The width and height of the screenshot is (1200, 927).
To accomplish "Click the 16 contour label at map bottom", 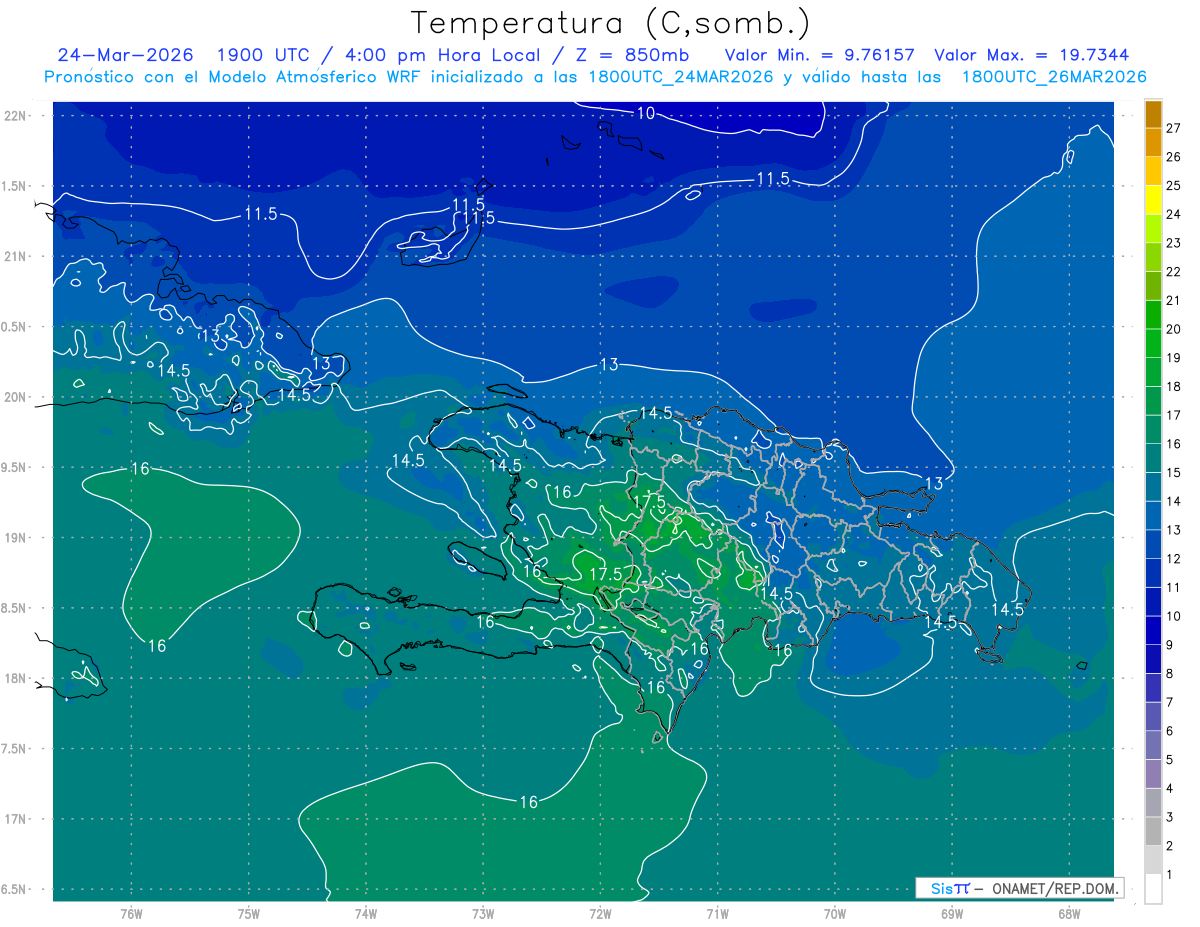I will [x=529, y=802].
